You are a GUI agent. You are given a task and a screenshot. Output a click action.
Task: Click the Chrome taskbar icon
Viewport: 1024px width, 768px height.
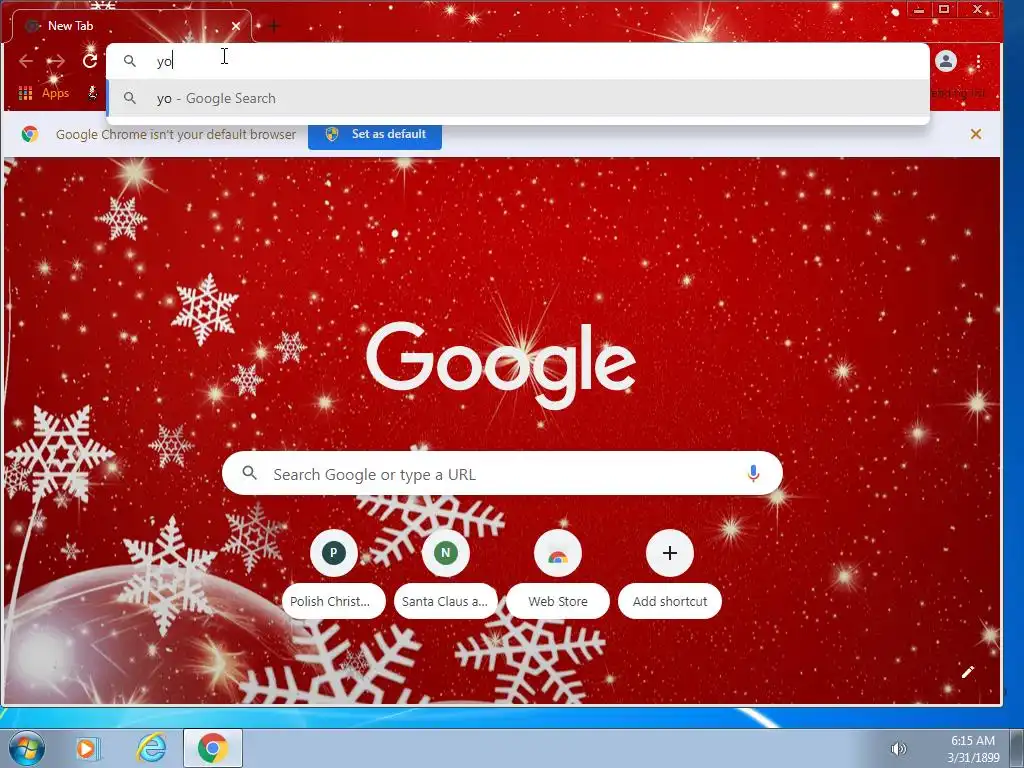[x=213, y=748]
